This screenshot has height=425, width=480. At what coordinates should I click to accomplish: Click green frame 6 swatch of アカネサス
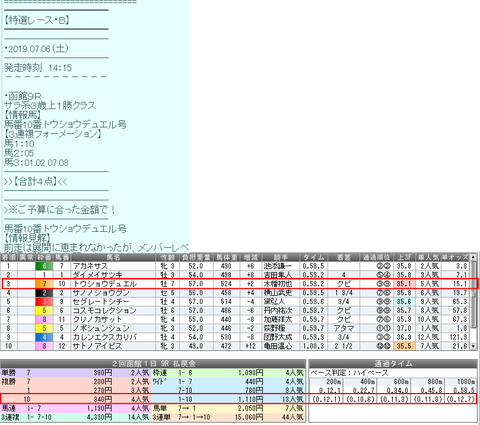pyautogui.click(x=44, y=266)
